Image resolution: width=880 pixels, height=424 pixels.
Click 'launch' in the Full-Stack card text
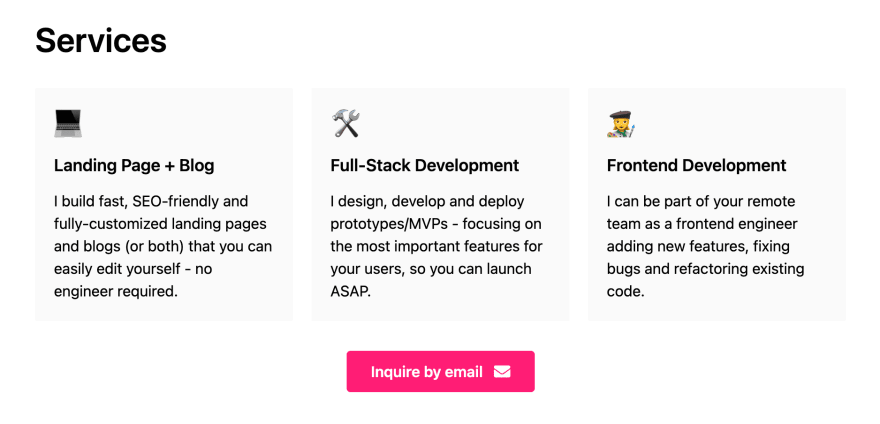510,269
